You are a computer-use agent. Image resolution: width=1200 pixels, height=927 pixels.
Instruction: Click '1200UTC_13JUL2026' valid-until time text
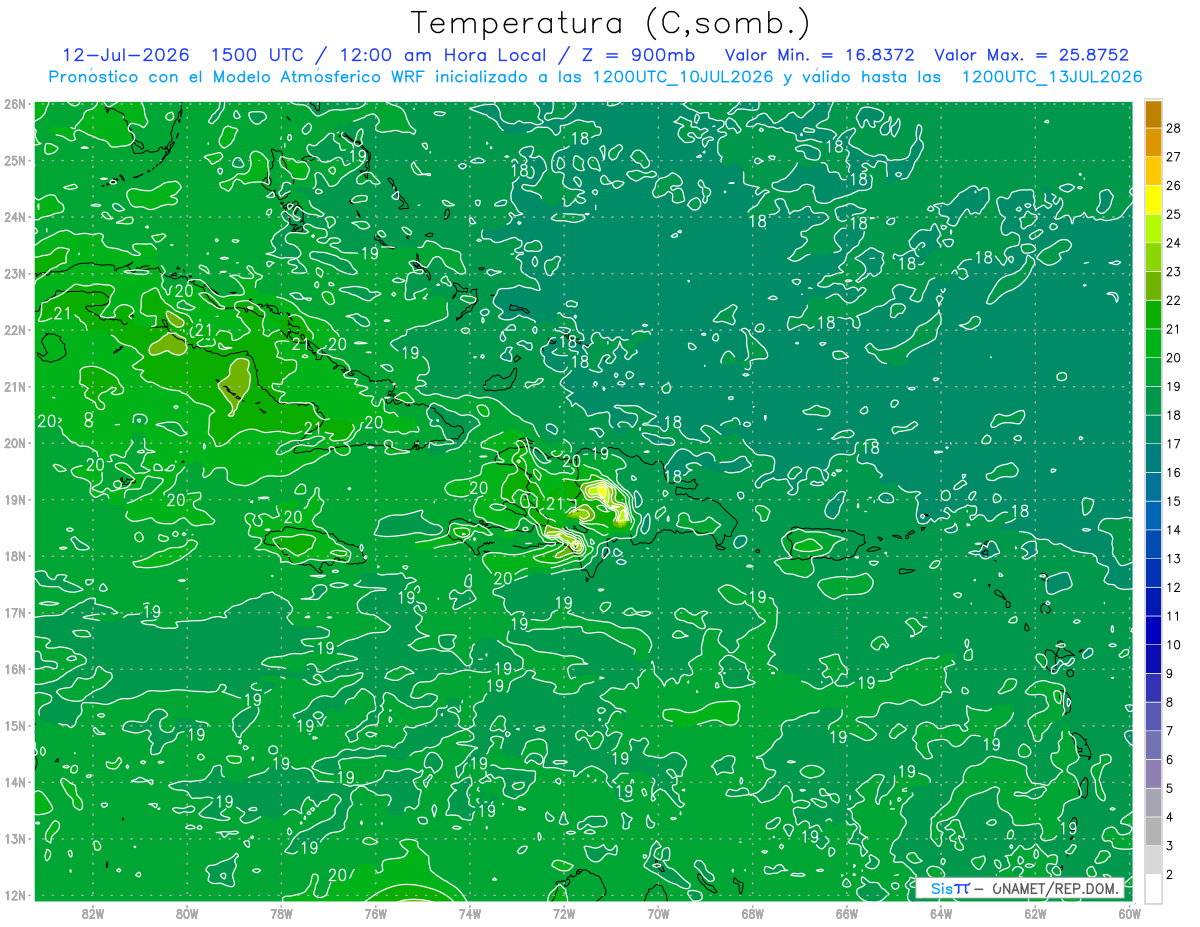click(x=1052, y=76)
